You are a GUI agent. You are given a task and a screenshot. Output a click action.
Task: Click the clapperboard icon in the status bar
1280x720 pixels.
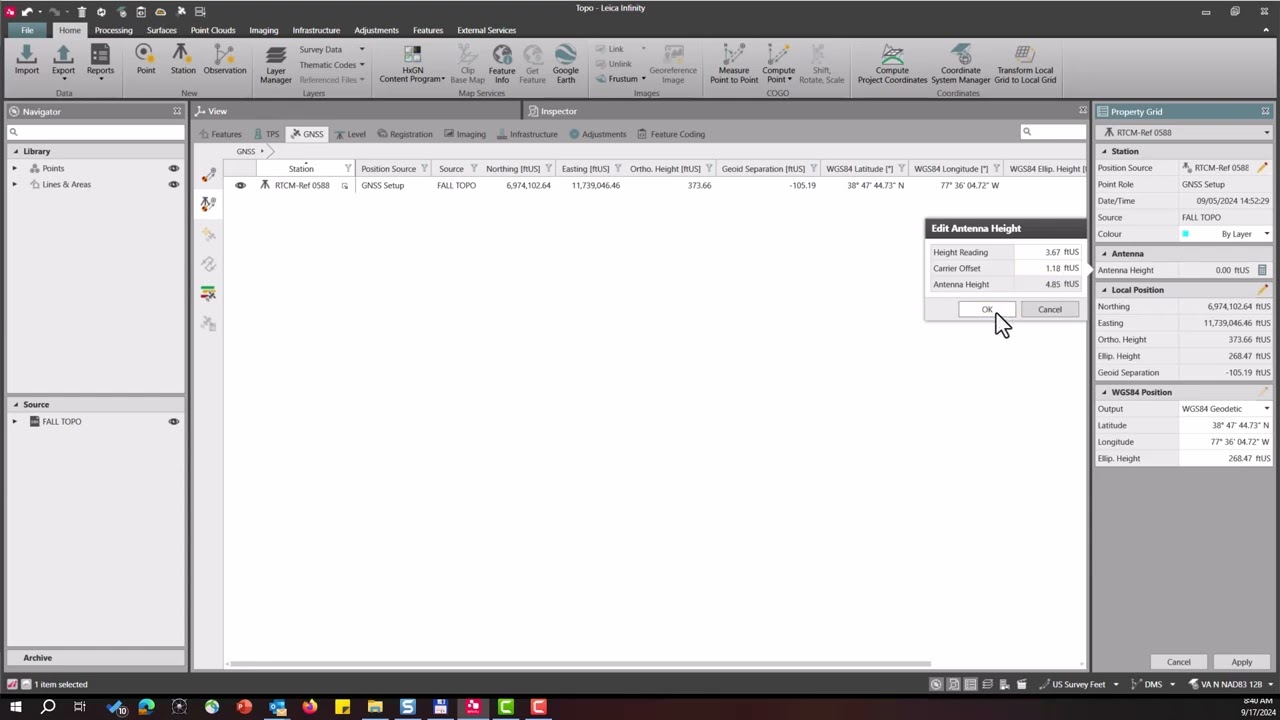(x=1021, y=685)
